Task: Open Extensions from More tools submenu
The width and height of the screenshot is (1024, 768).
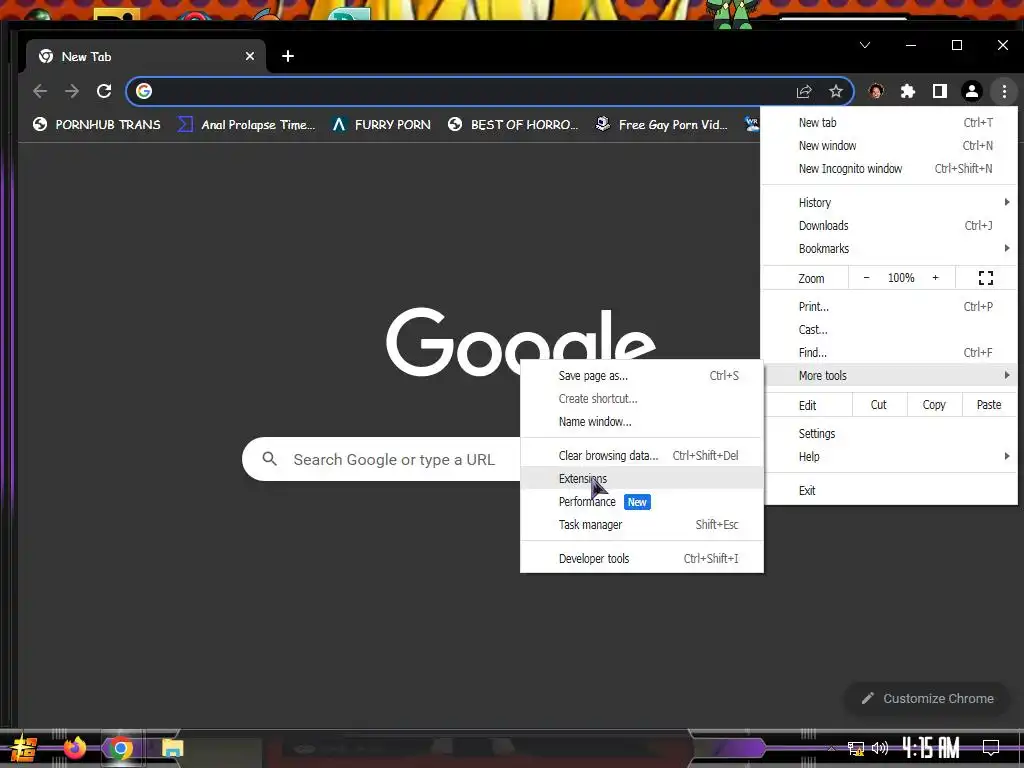Action: click(x=642, y=479)
